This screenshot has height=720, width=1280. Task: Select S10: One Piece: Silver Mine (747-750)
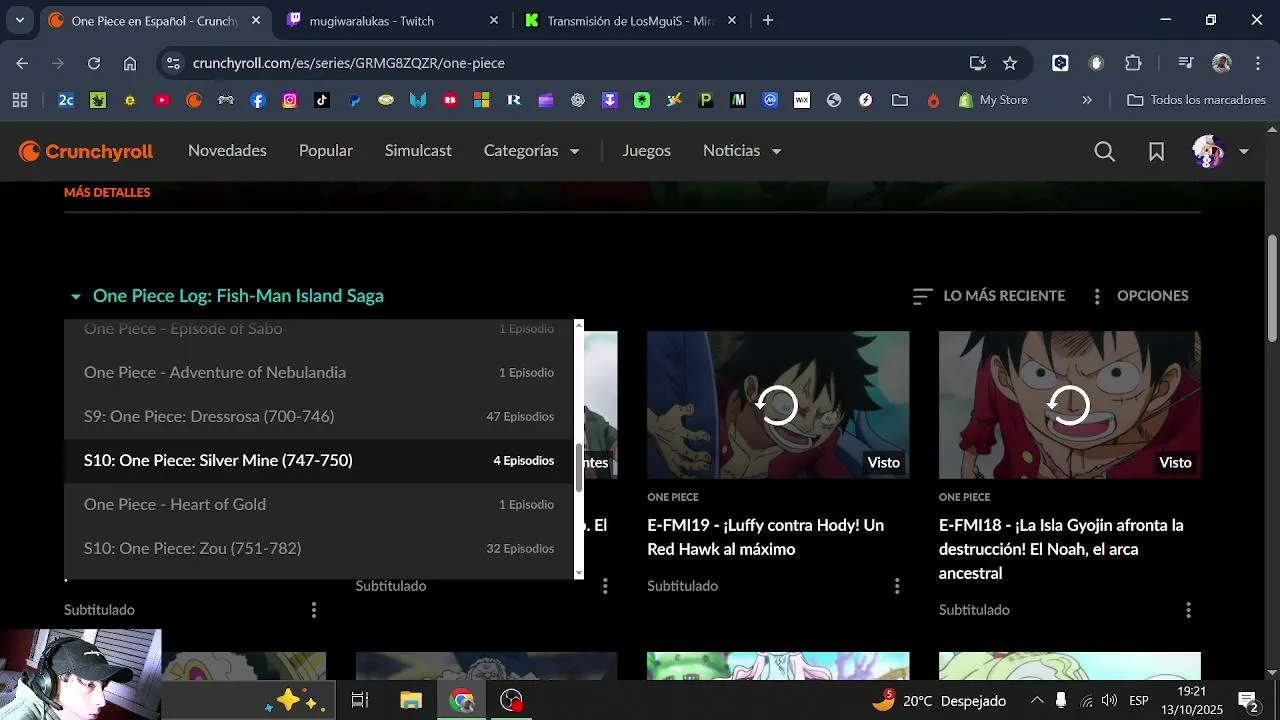point(319,460)
